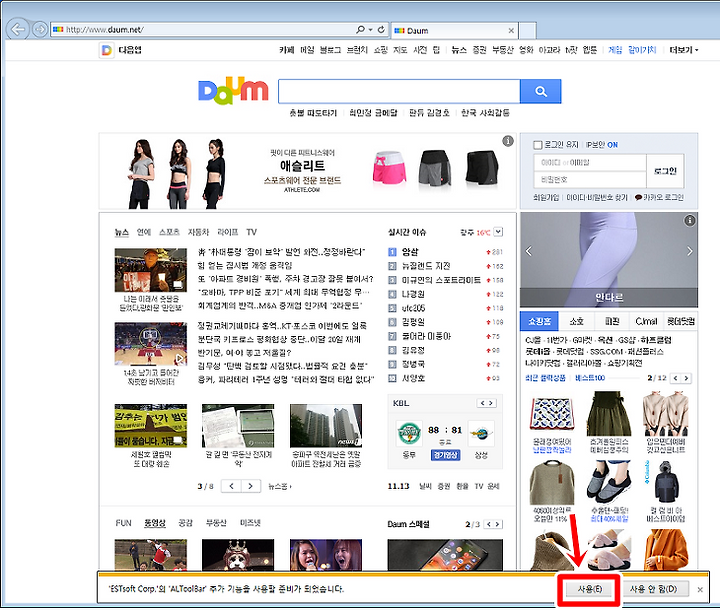Switch to the 라이프 news tab
Viewport: 720px width, 610px height.
[x=228, y=232]
